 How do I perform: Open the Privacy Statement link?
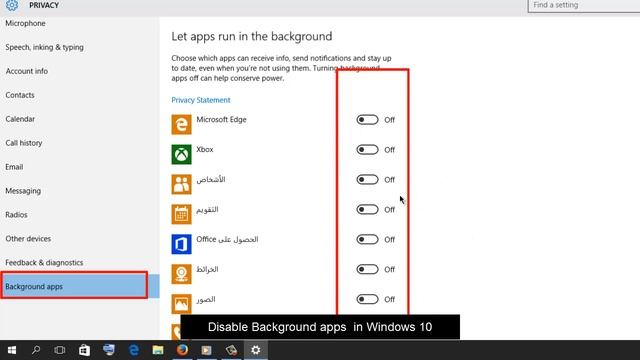click(x=201, y=100)
